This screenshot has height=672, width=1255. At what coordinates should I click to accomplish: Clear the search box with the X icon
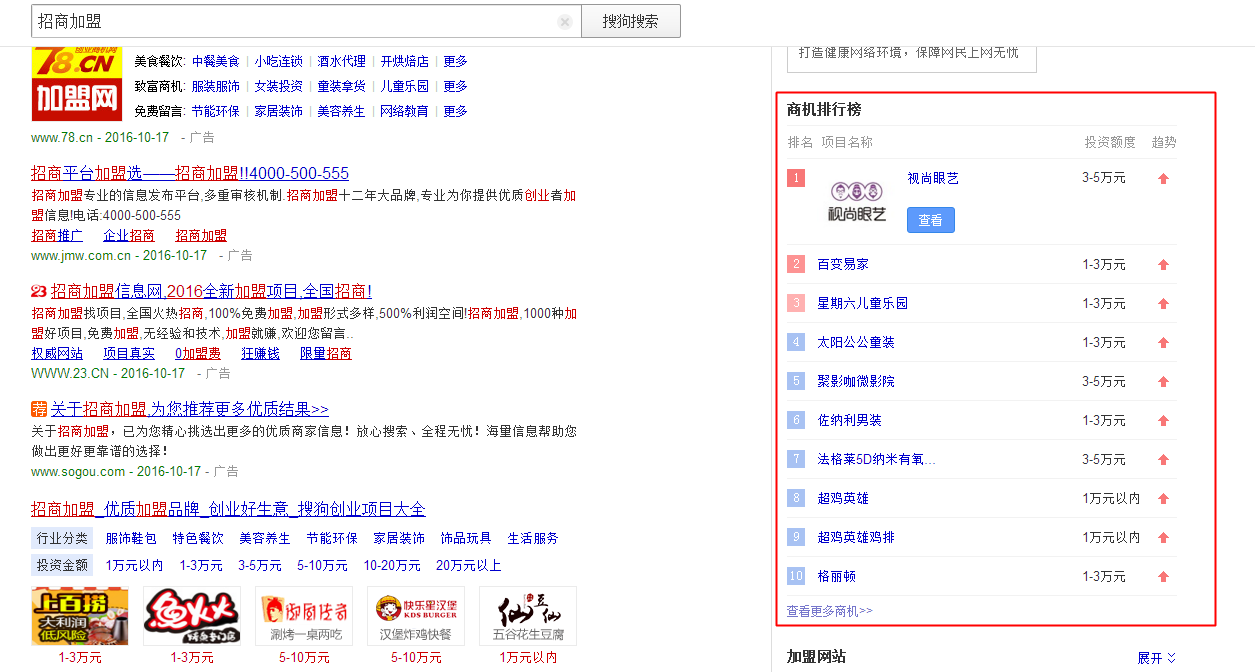click(x=565, y=21)
